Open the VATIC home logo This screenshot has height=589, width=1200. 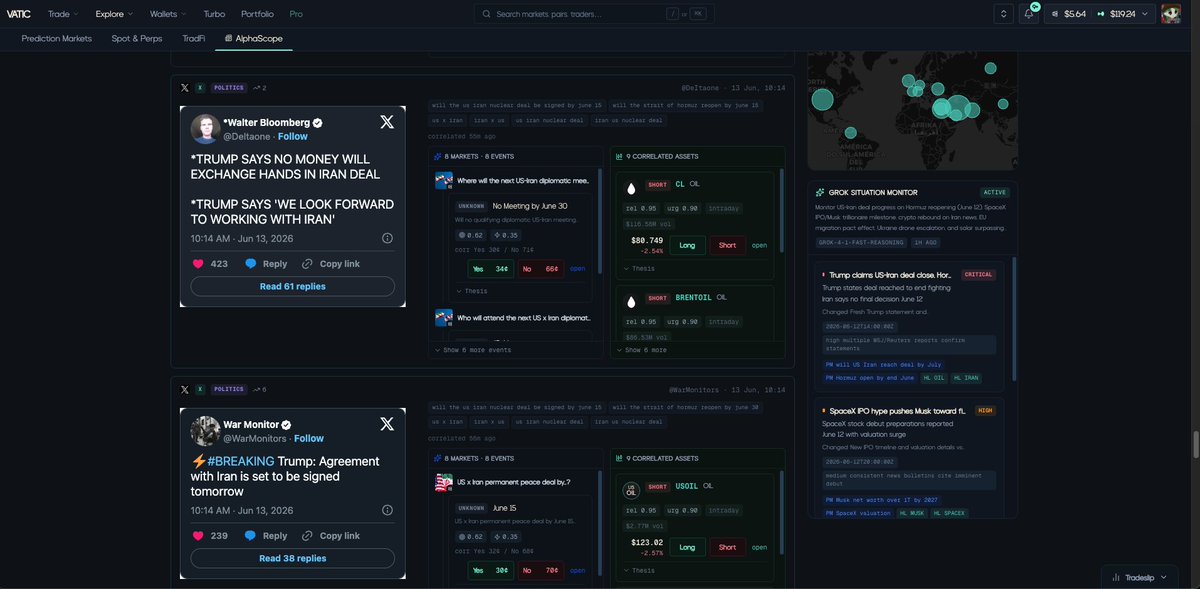pos(19,14)
